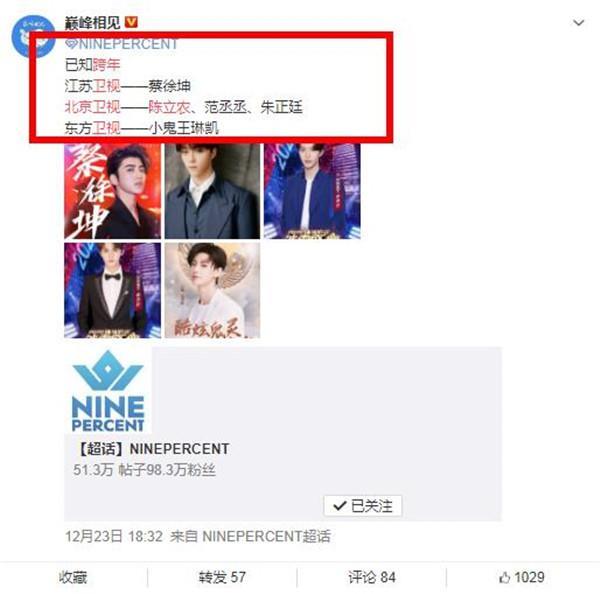Click the 巅峰相见 username
Image resolution: width=600 pixels, height=594 pixels.
pyautogui.click(x=92, y=23)
